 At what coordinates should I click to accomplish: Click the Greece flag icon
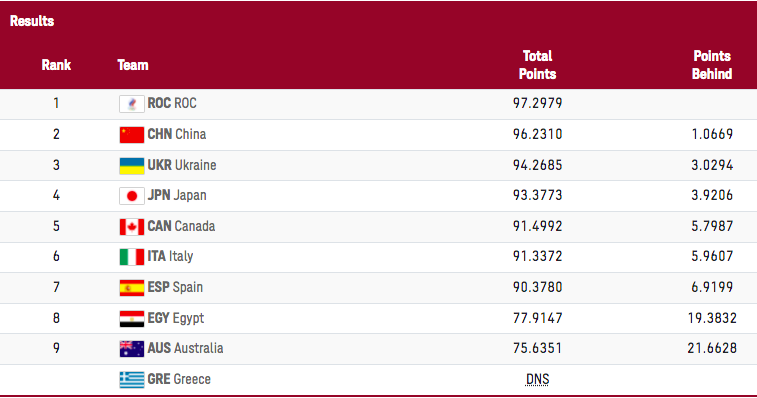tap(132, 380)
